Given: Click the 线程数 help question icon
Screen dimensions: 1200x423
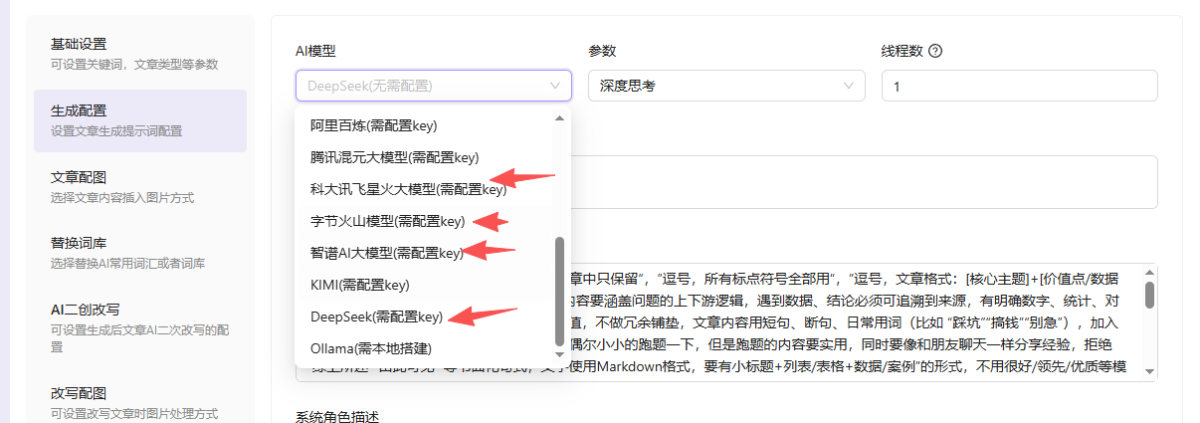Looking at the screenshot, I should pyautogui.click(x=936, y=50).
